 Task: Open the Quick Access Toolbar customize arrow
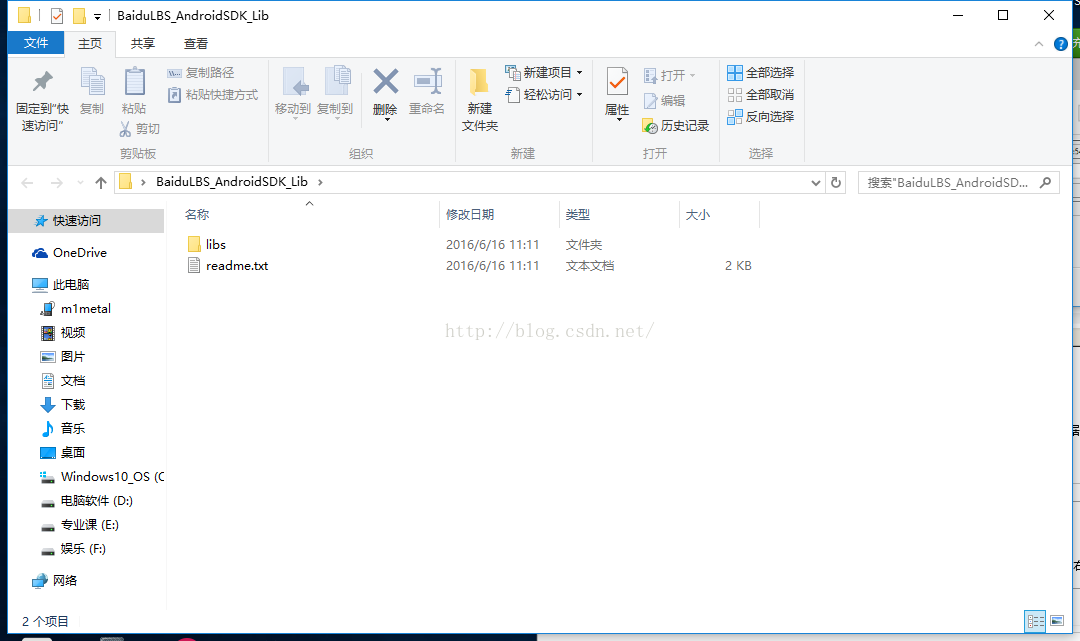click(x=98, y=16)
